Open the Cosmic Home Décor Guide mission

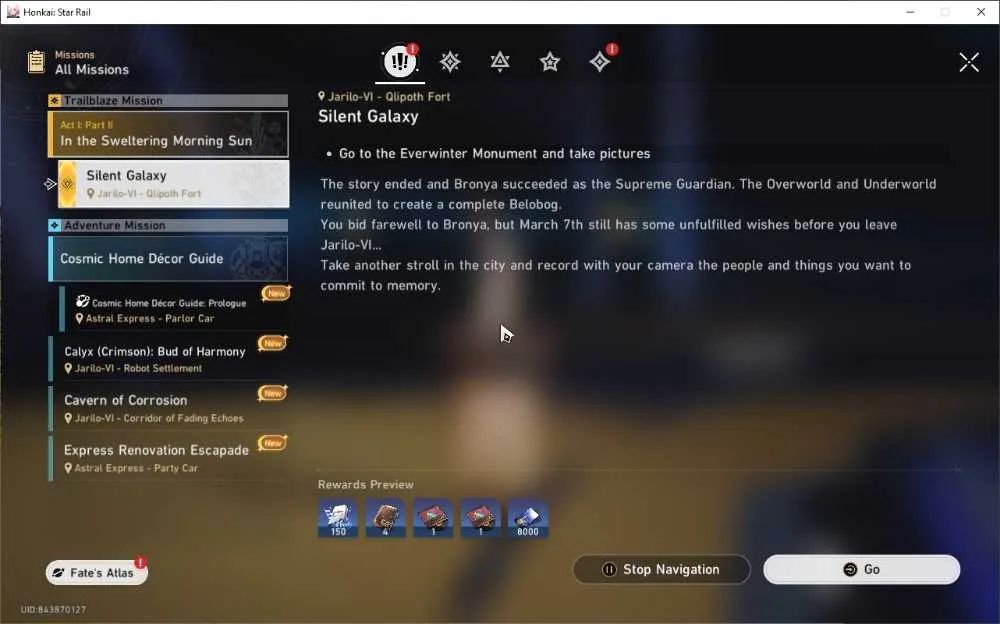coord(168,258)
